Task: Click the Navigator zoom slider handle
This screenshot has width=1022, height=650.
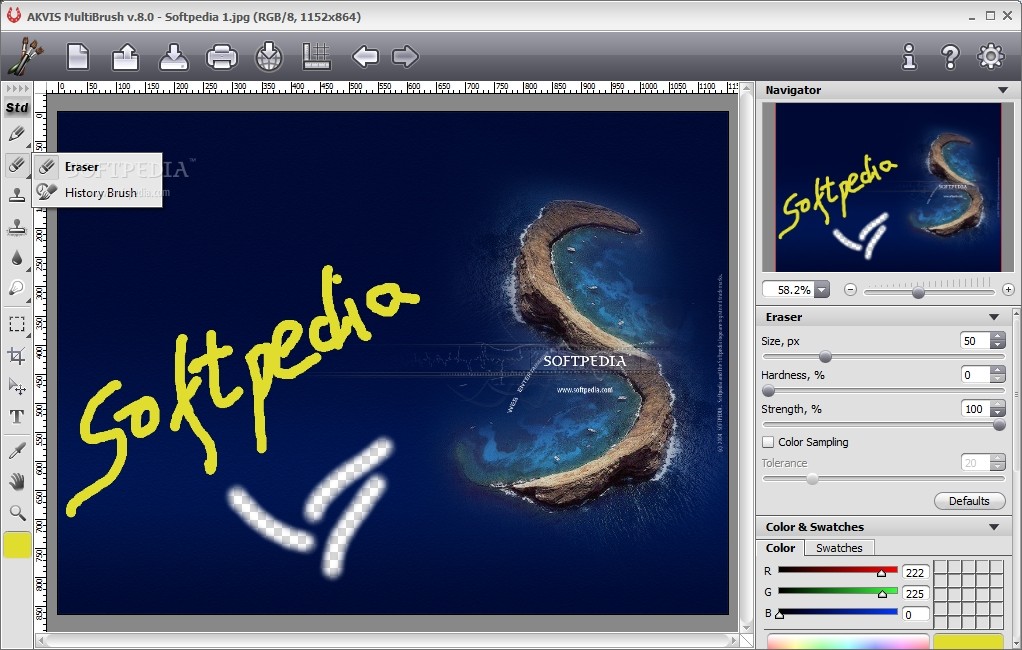Action: coord(918,292)
